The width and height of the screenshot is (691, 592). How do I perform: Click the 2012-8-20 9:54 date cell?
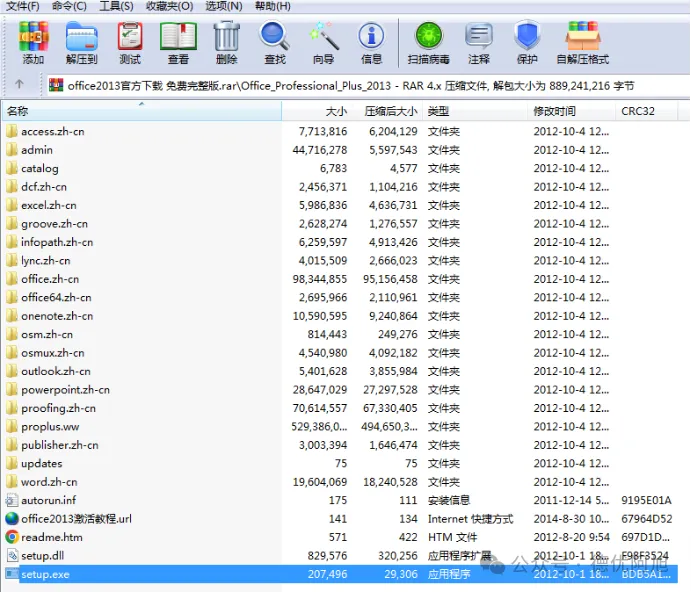[572, 537]
